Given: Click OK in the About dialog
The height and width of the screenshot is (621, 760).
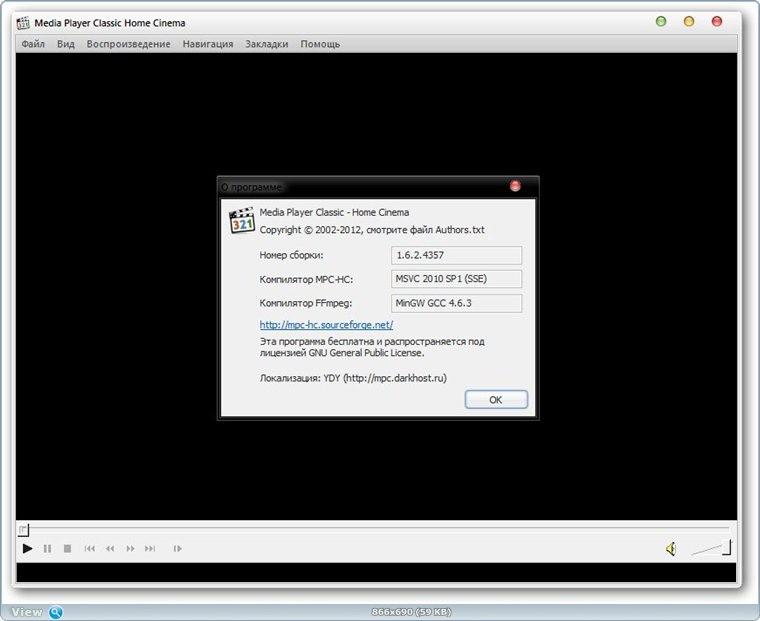Looking at the screenshot, I should [495, 399].
